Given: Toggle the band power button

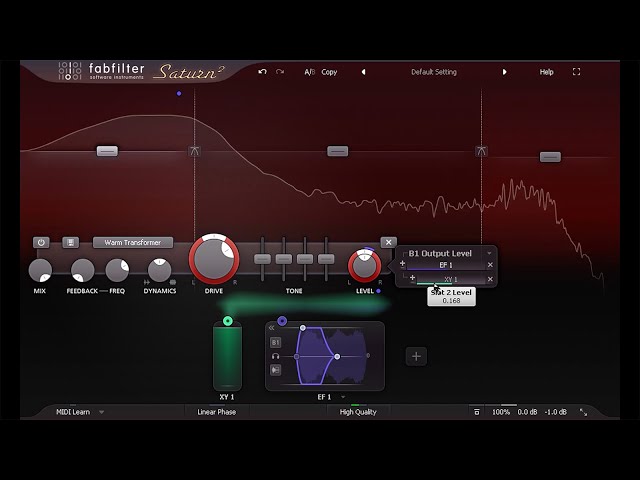Looking at the screenshot, I should 41,242.
